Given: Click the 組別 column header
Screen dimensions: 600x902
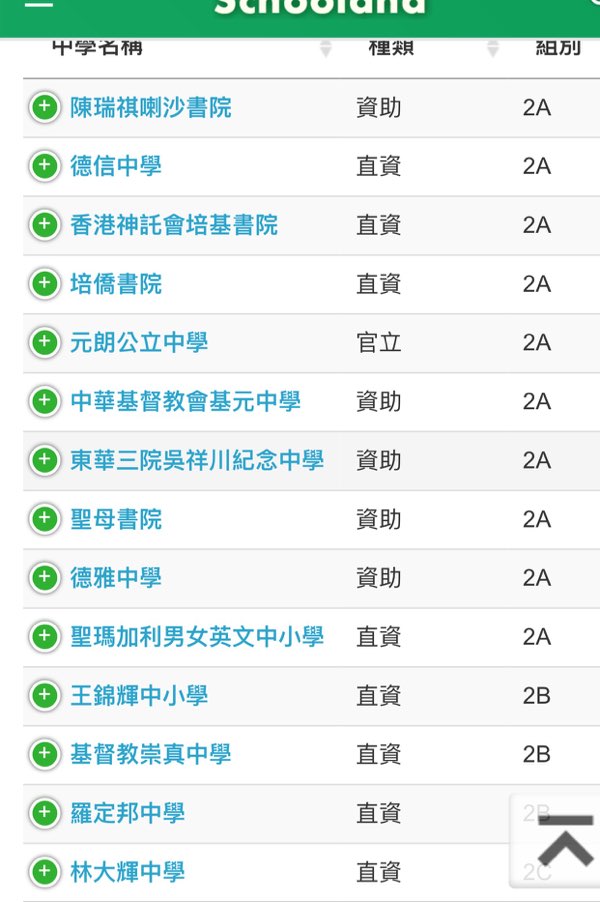Looking at the screenshot, I should [x=558, y=48].
